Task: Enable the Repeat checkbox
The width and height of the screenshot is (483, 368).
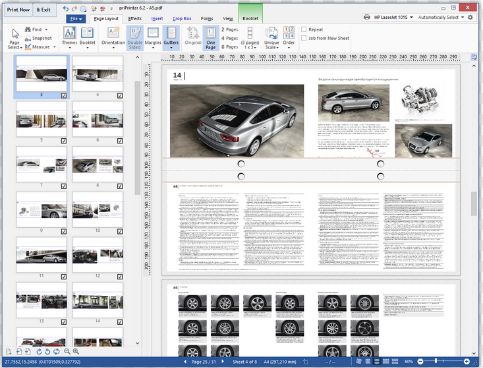Action: point(304,29)
